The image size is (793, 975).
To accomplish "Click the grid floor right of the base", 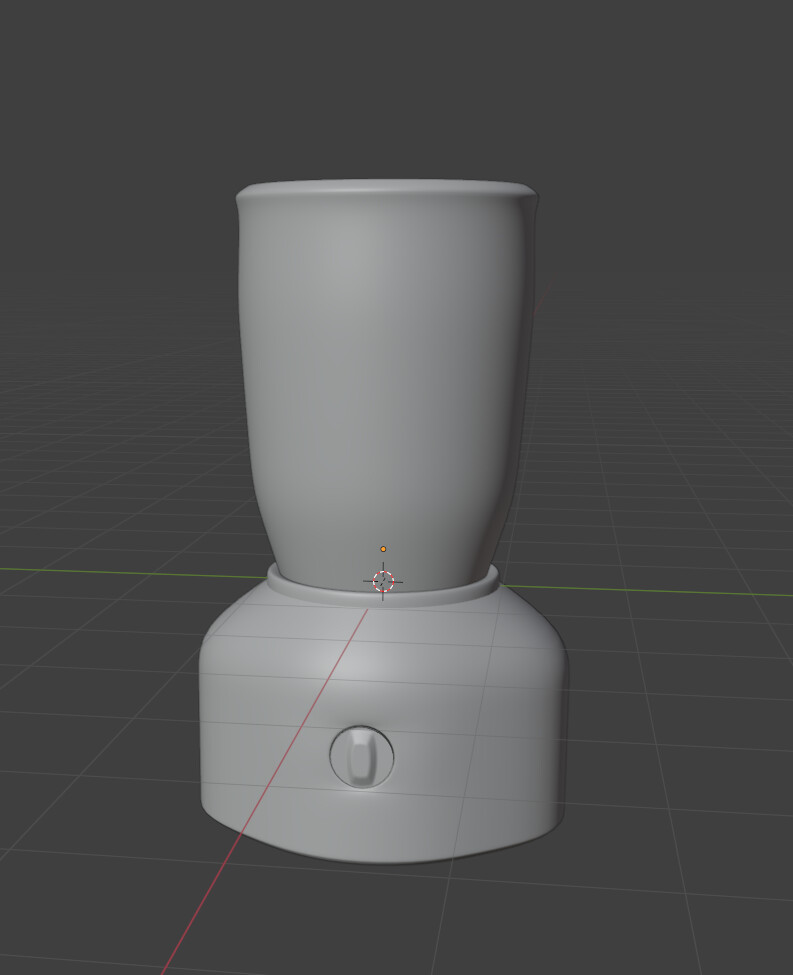I will [x=680, y=720].
